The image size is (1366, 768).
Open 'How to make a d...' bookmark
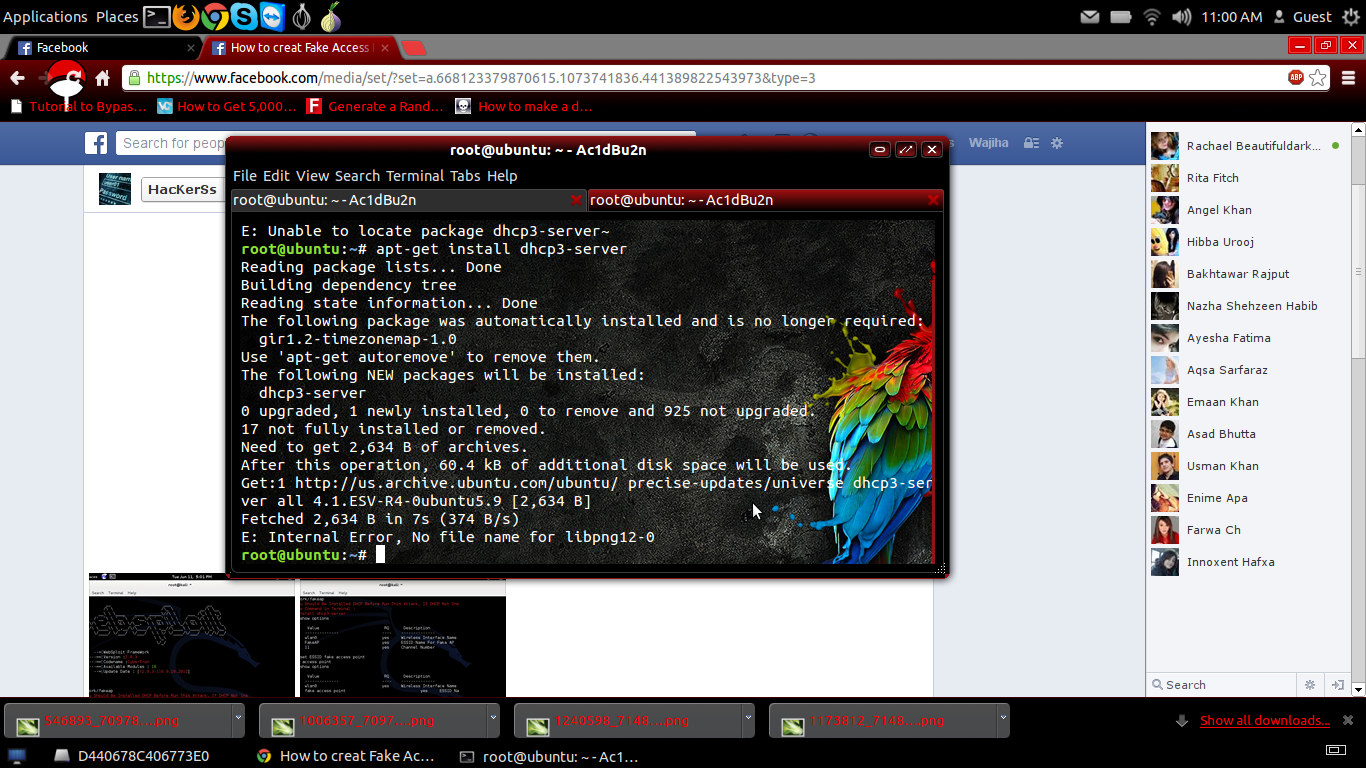(x=524, y=106)
